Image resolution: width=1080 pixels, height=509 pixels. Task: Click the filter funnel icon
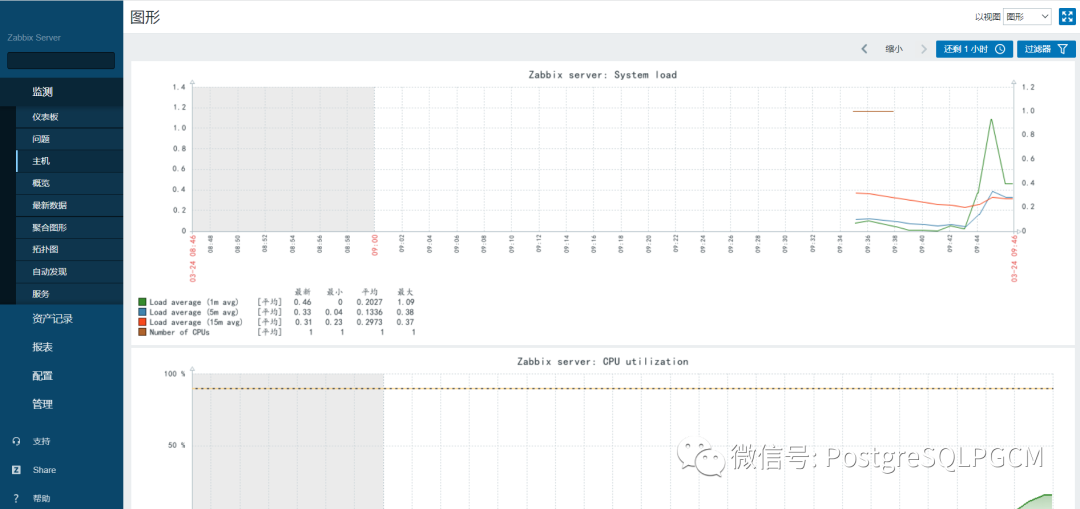tap(1063, 49)
